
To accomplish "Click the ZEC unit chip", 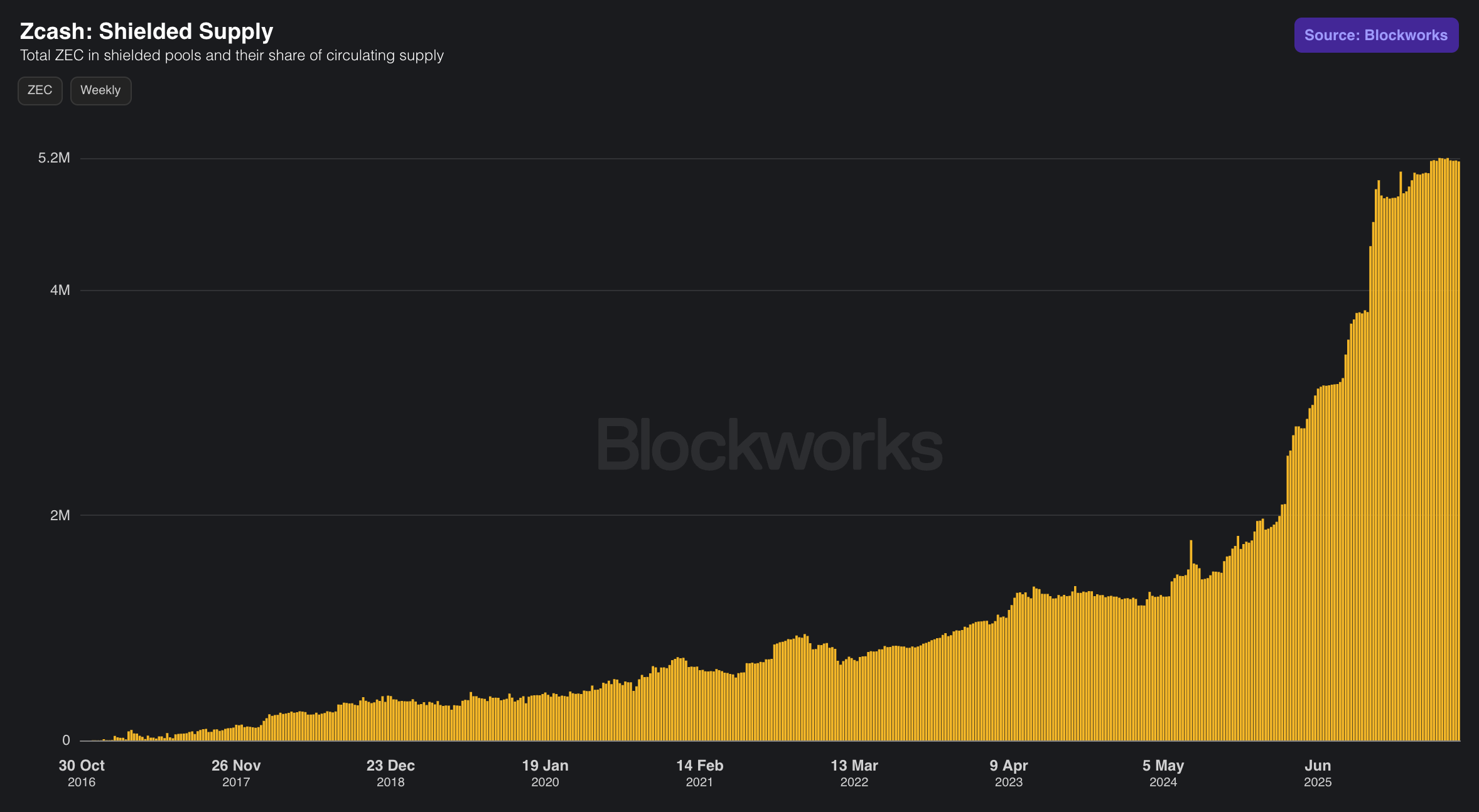I will coord(40,90).
